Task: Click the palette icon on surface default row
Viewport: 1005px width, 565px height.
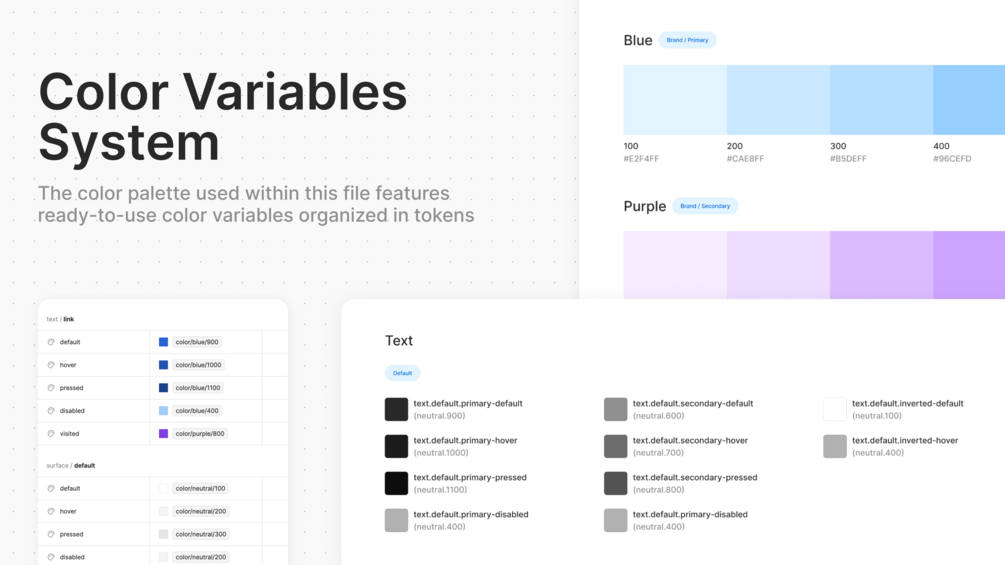Action: 51,489
